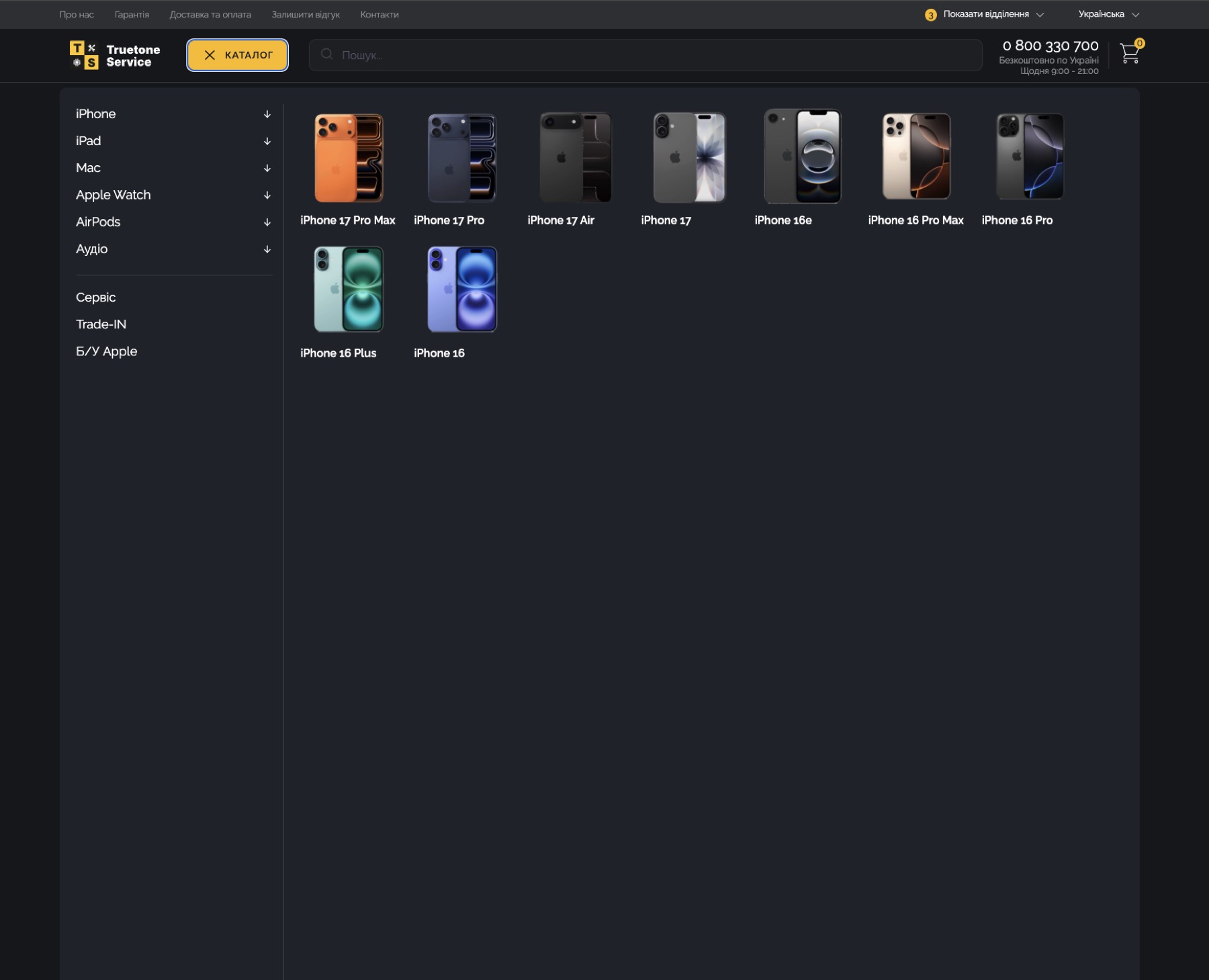Click the search magnifier icon
Screen dimensions: 1209x980
(326, 54)
